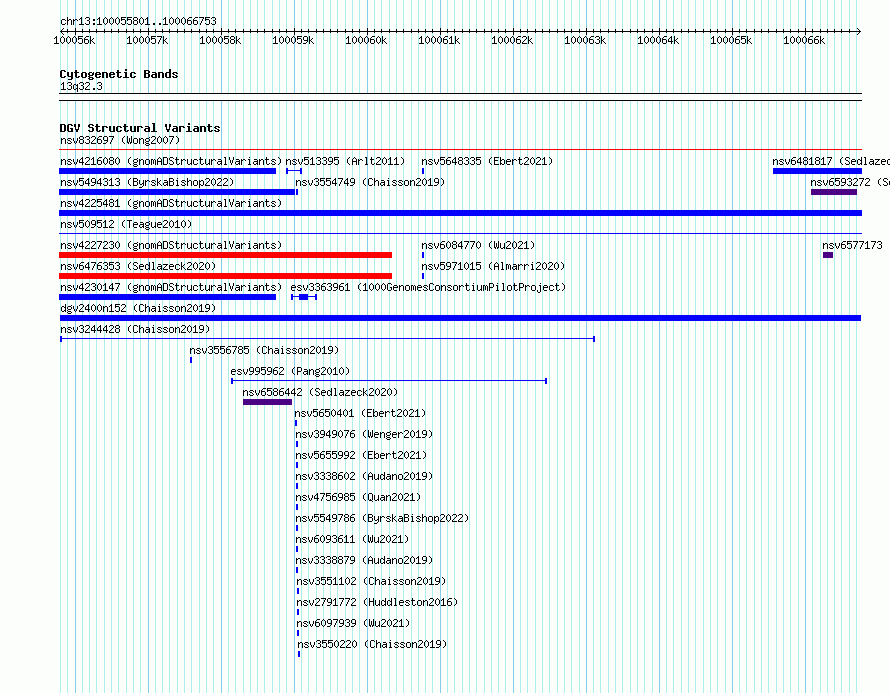Screen dimensions: 890x693
Task: Click the 100063k ruler tick label
Action: click(585, 40)
